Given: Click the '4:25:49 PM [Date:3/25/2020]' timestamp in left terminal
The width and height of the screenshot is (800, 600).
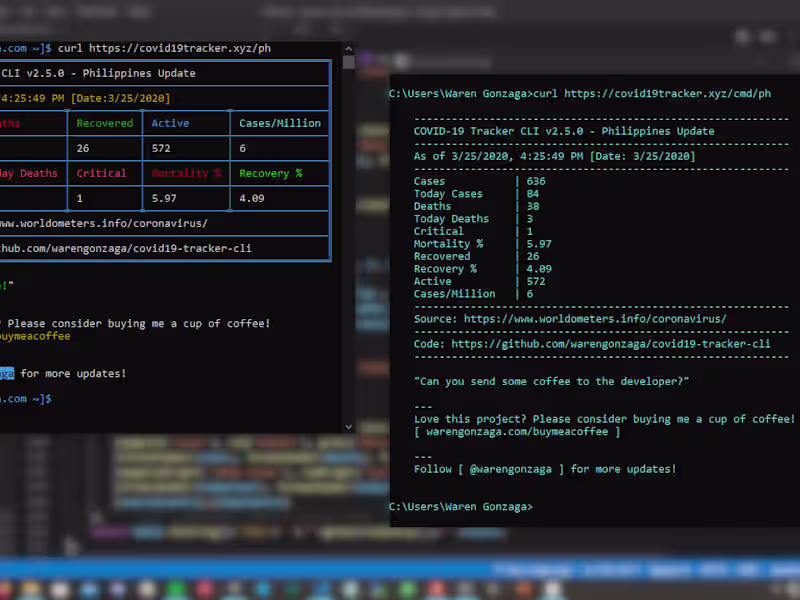Looking at the screenshot, I should point(85,98).
